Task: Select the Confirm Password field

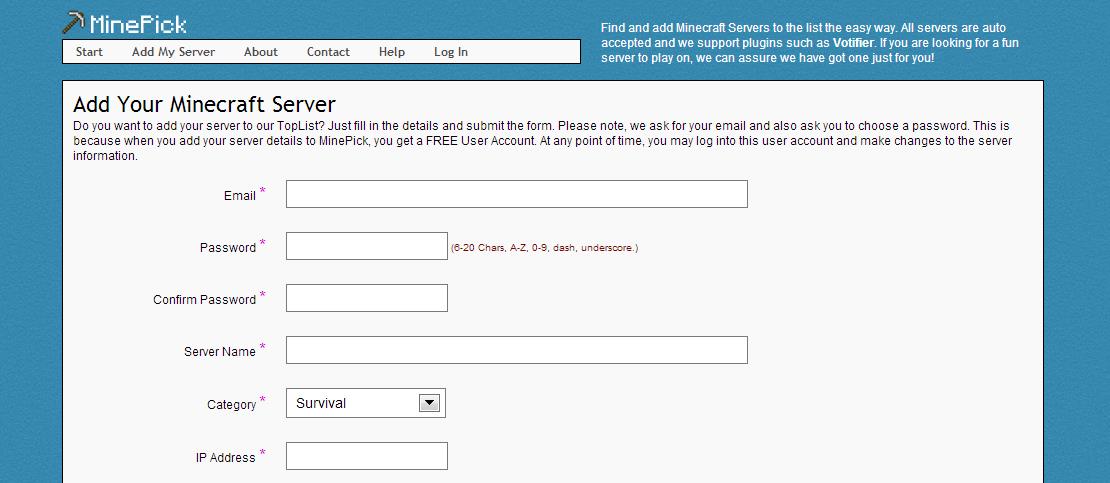Action: pos(366,298)
